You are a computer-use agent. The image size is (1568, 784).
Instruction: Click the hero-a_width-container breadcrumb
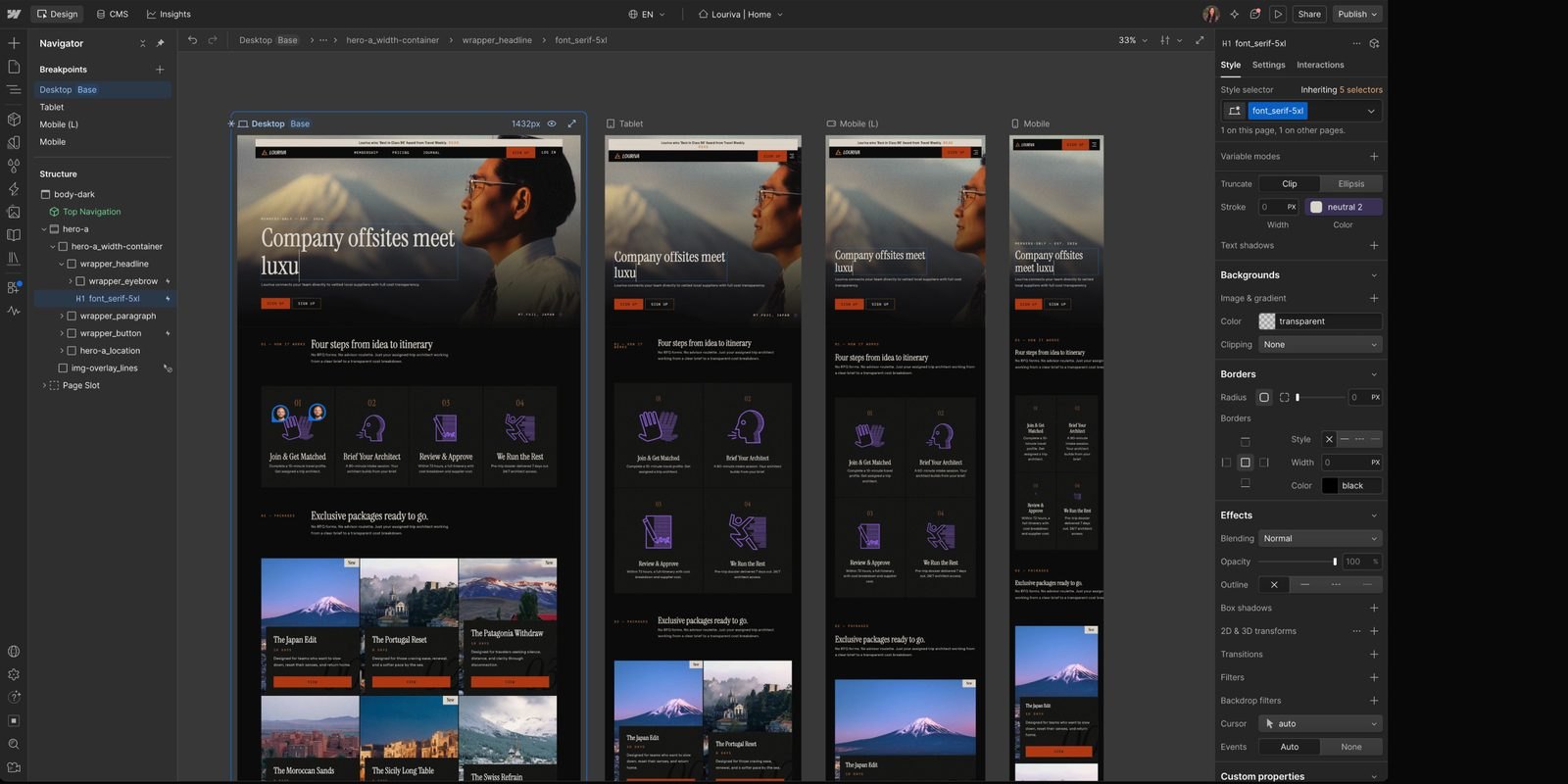coord(392,40)
